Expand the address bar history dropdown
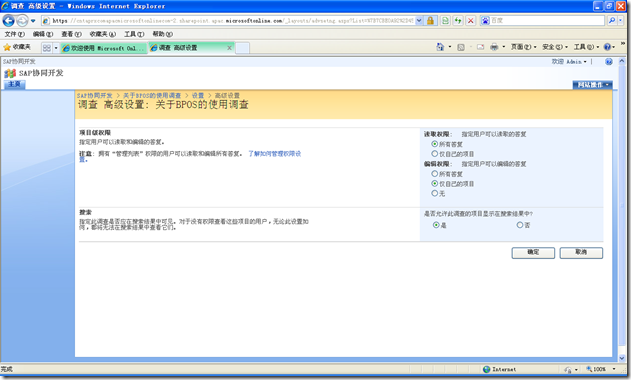This screenshot has height=380, width=631. (419, 21)
